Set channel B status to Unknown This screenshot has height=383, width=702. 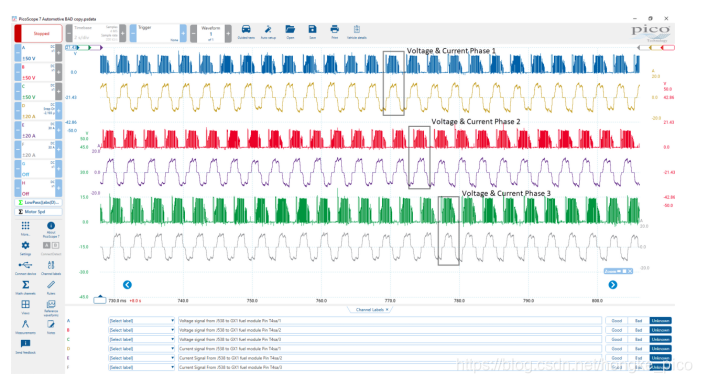click(x=660, y=330)
